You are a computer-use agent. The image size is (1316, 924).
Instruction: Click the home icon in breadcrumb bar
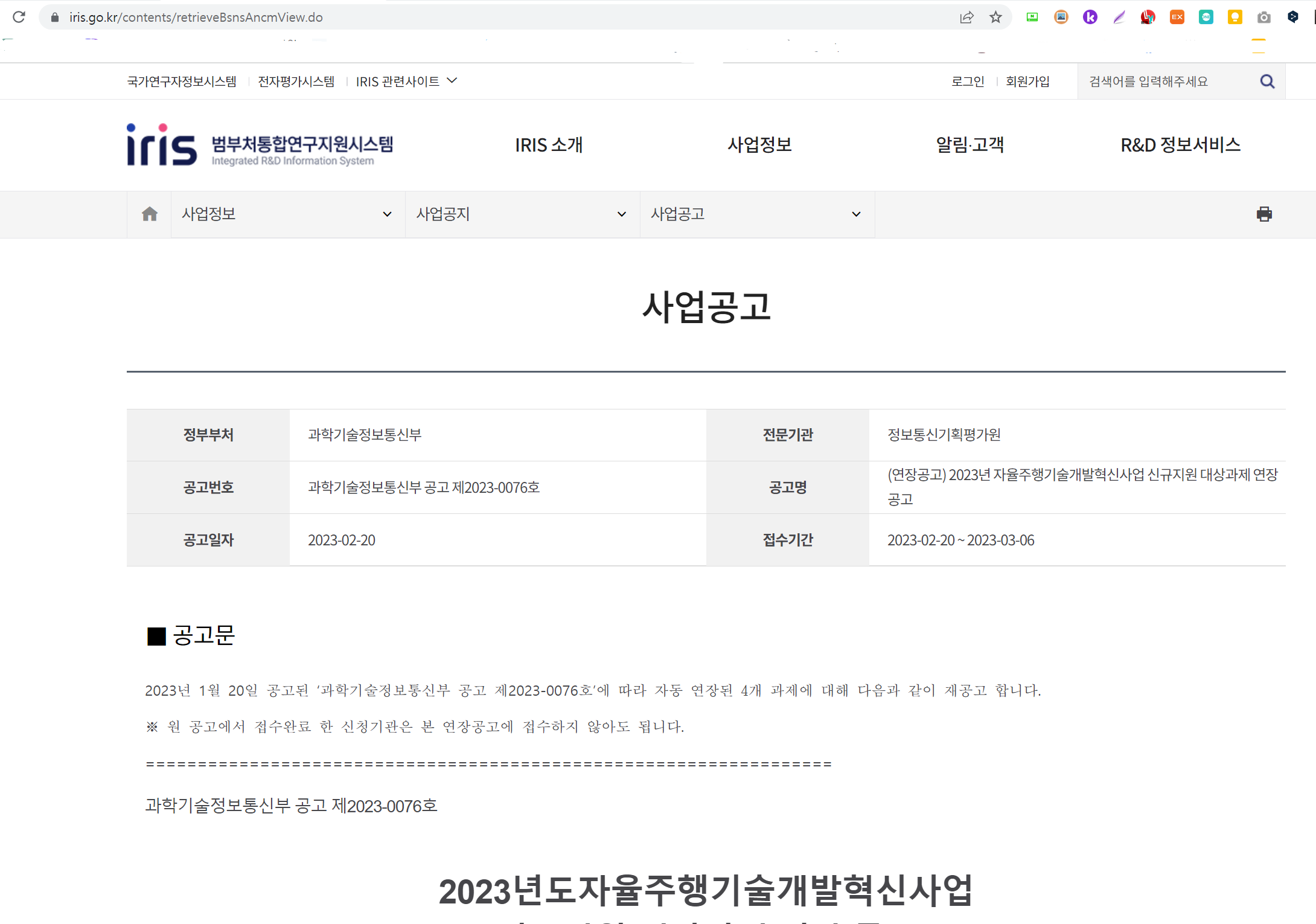point(149,214)
